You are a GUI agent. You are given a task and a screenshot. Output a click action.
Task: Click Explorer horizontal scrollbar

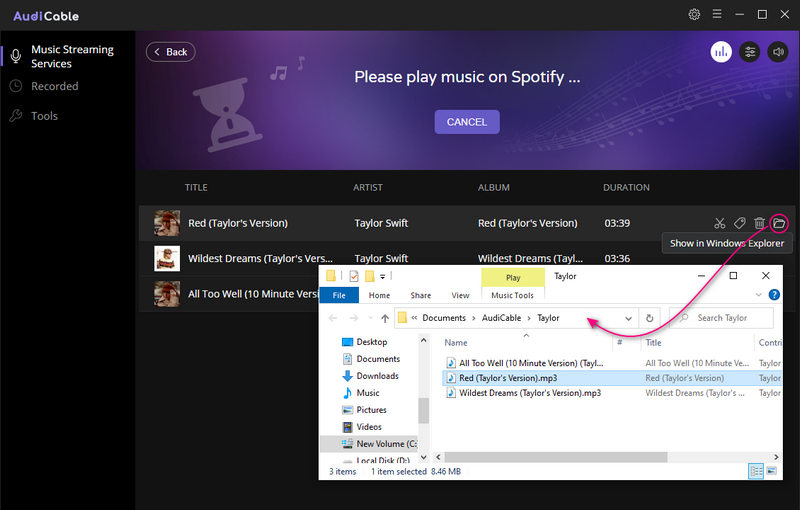(556, 457)
